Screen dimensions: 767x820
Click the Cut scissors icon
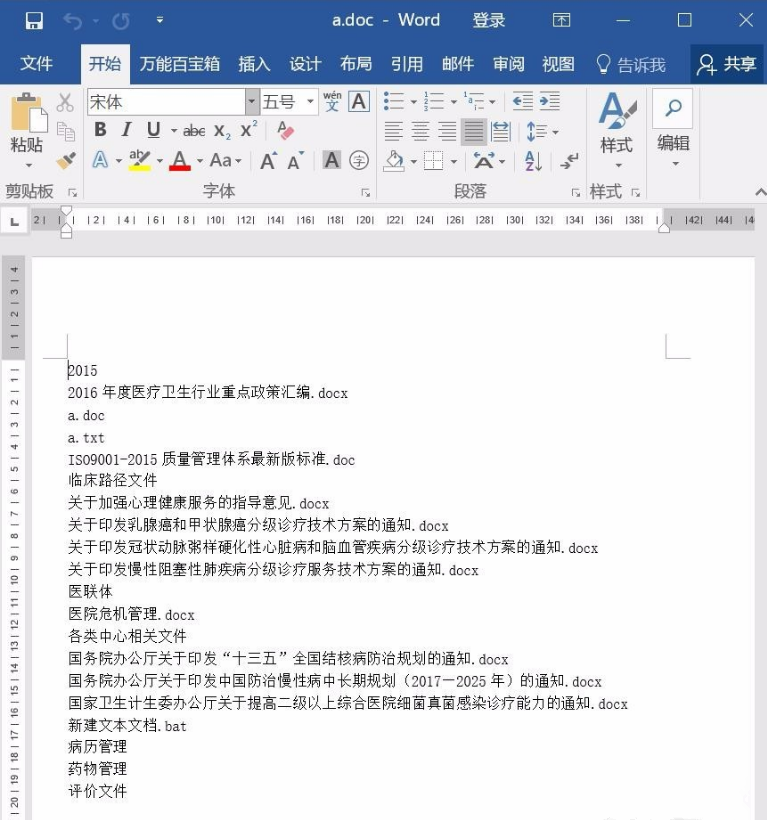click(x=65, y=102)
